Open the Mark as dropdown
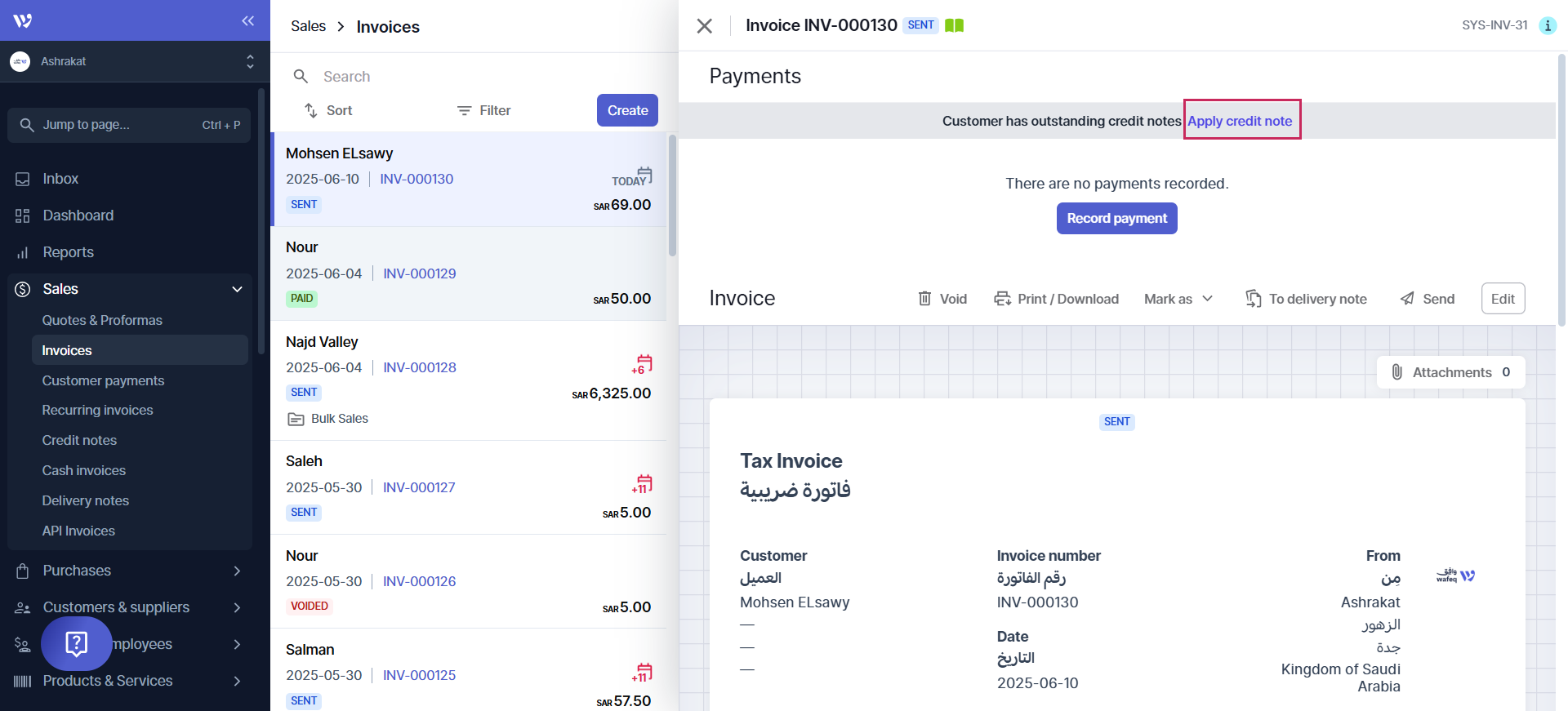 tap(1178, 299)
